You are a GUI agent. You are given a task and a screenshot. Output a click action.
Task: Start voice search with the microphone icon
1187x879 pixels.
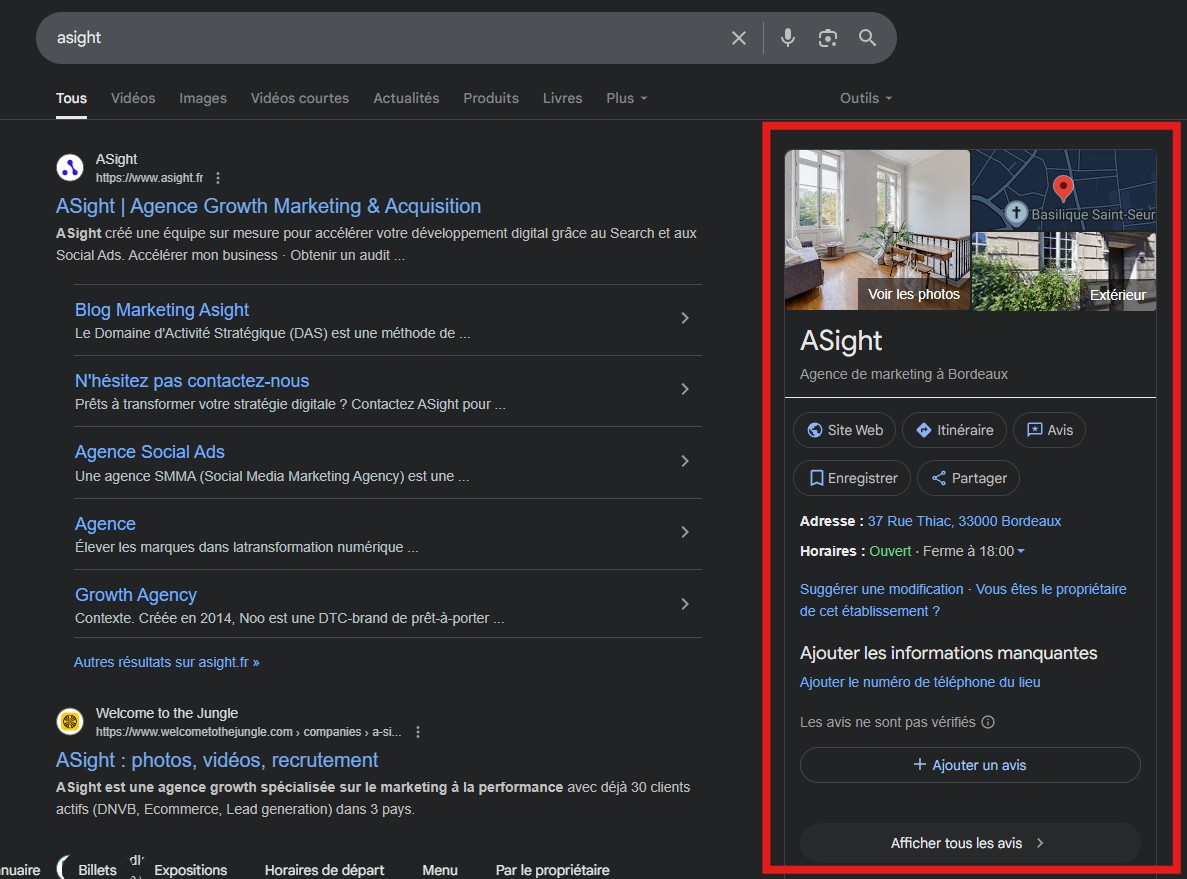(788, 38)
